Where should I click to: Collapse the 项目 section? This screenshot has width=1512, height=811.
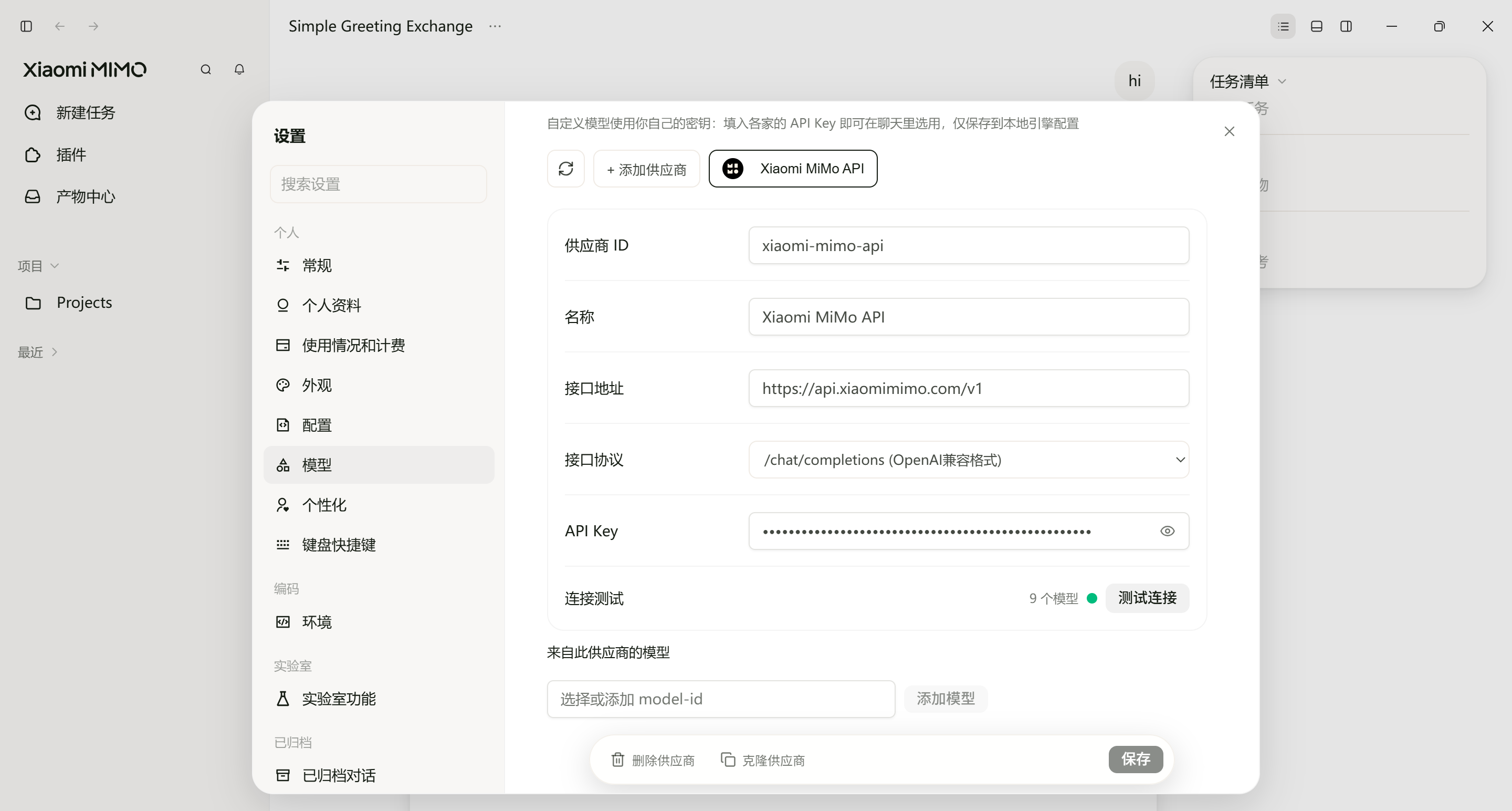pos(38,266)
